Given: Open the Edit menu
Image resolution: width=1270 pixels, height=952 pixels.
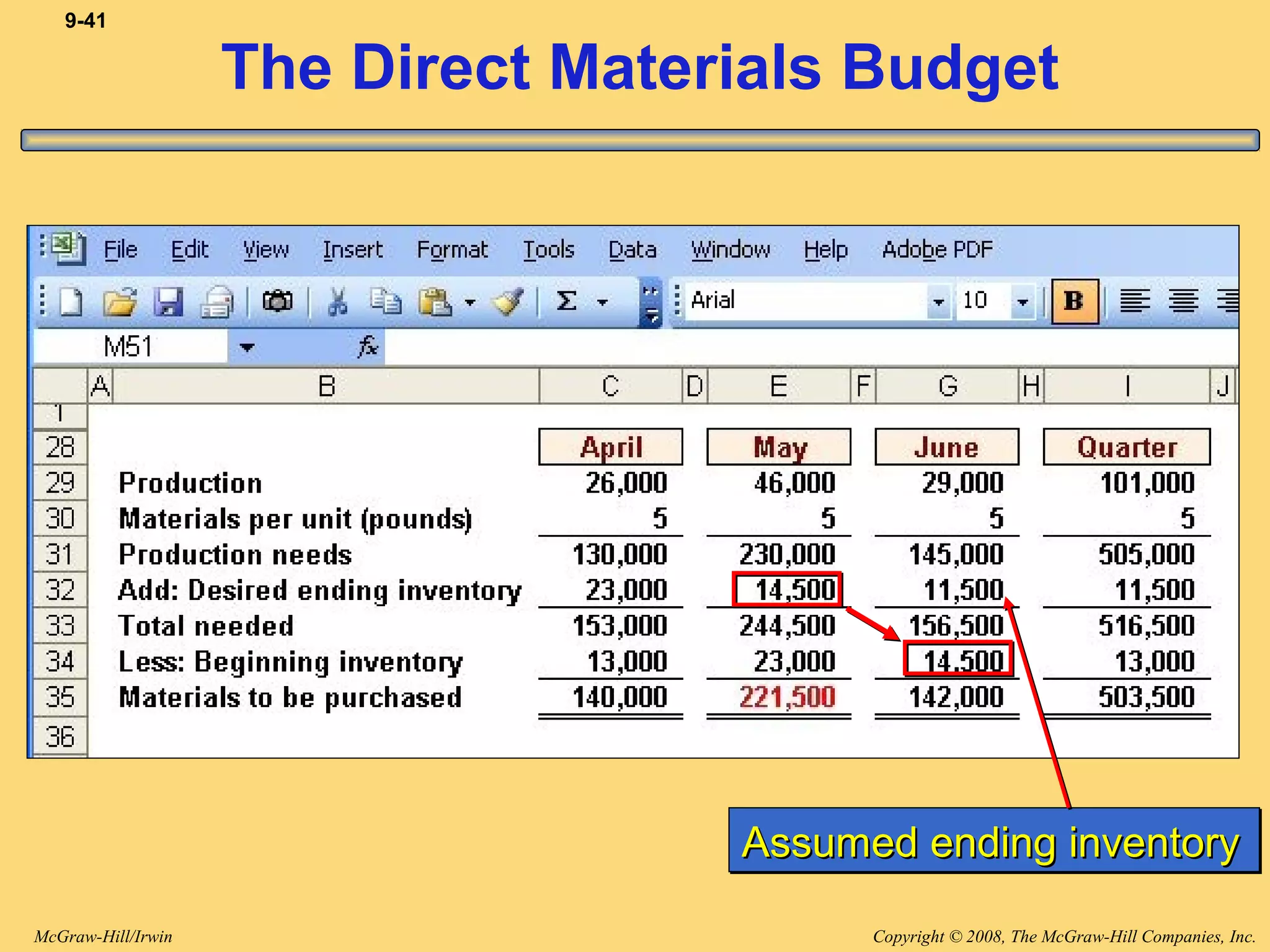Looking at the screenshot, I should tap(189, 250).
